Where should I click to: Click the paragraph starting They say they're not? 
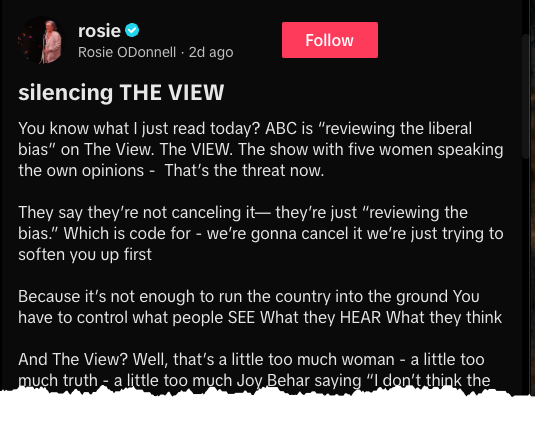pos(261,234)
